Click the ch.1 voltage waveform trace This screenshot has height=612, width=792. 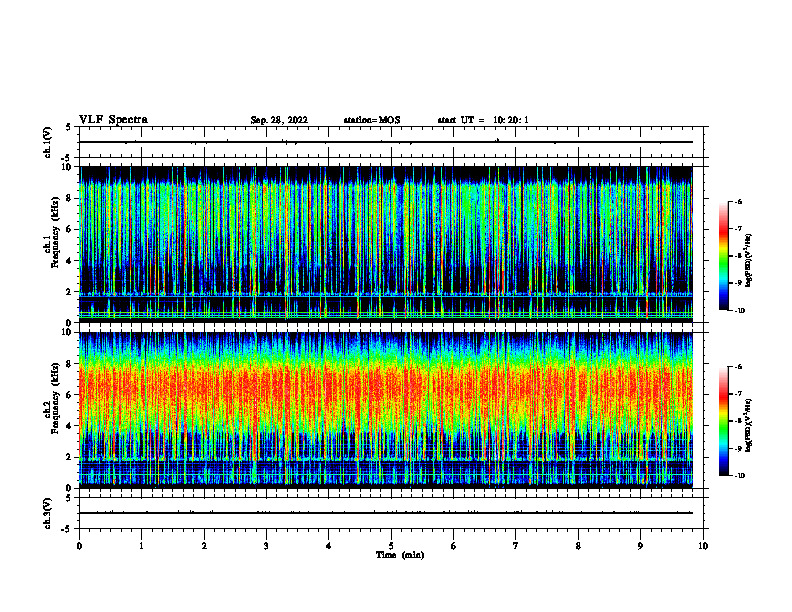pyautogui.click(x=386, y=142)
